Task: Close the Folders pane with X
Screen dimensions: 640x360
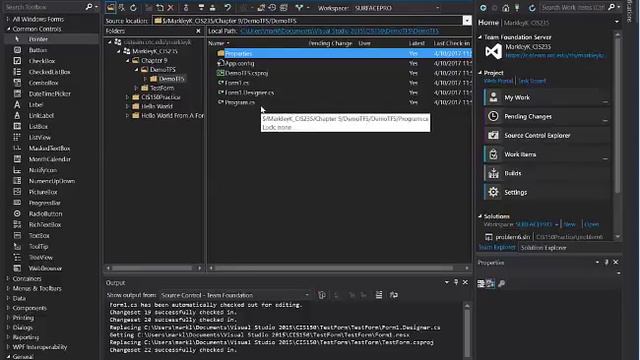Action: [x=198, y=31]
